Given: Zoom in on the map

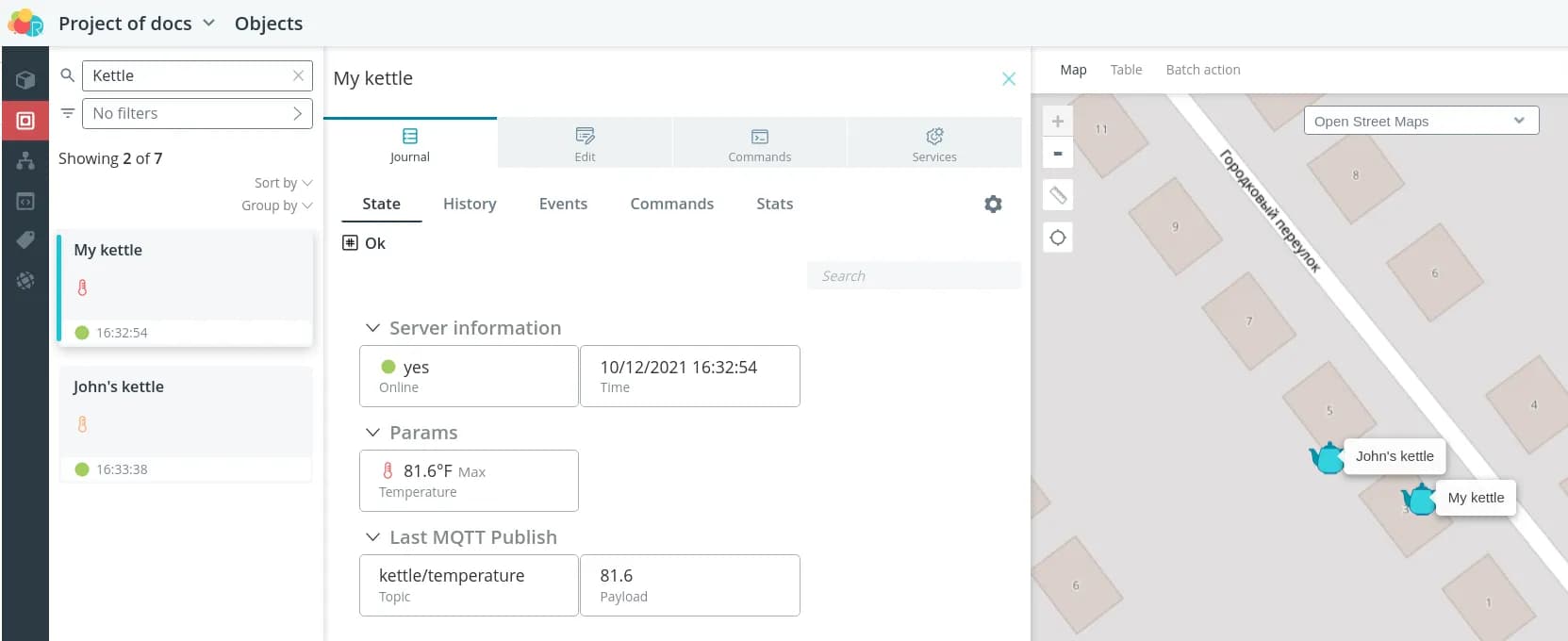Looking at the screenshot, I should pyautogui.click(x=1058, y=122).
